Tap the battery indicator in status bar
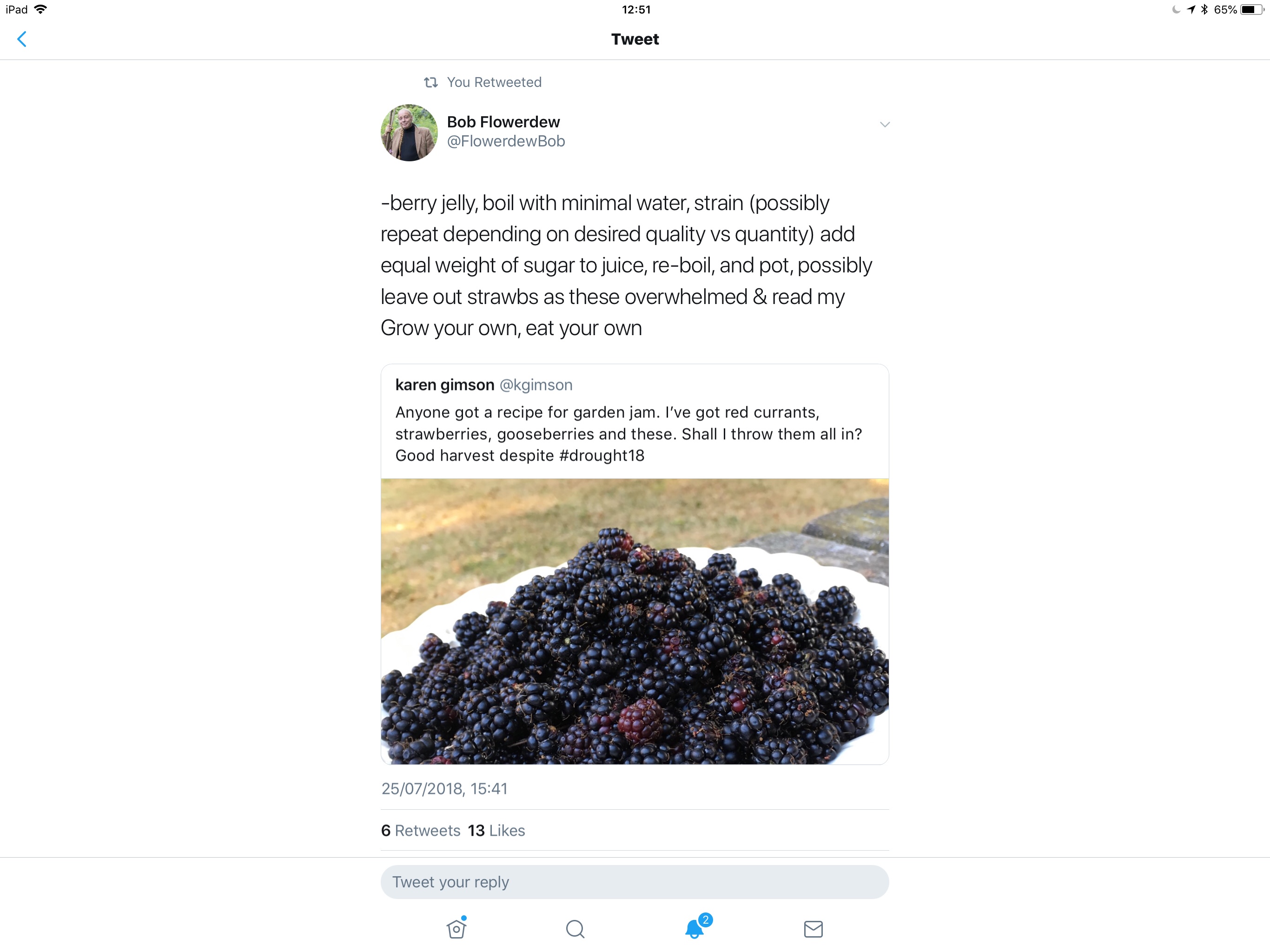Image resolution: width=1270 pixels, height=952 pixels. 1250,10
